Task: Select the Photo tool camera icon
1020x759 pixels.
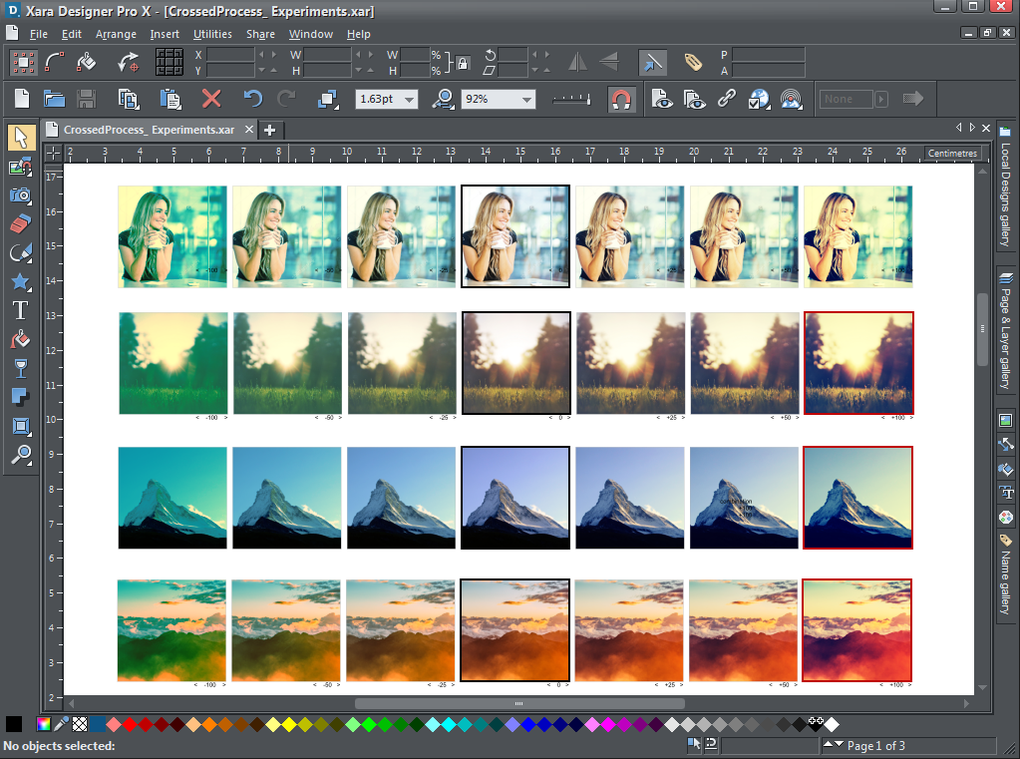Action: (20, 195)
